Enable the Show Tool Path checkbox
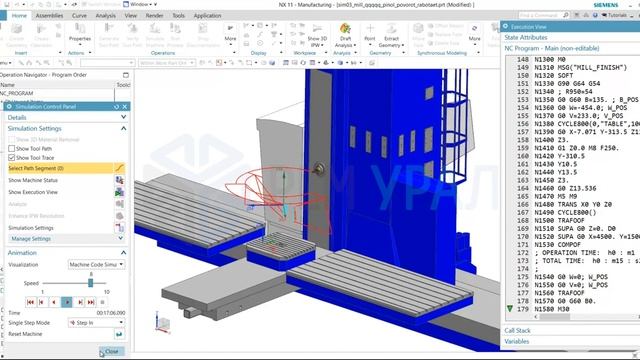This screenshot has height=360, width=640. 11,149
